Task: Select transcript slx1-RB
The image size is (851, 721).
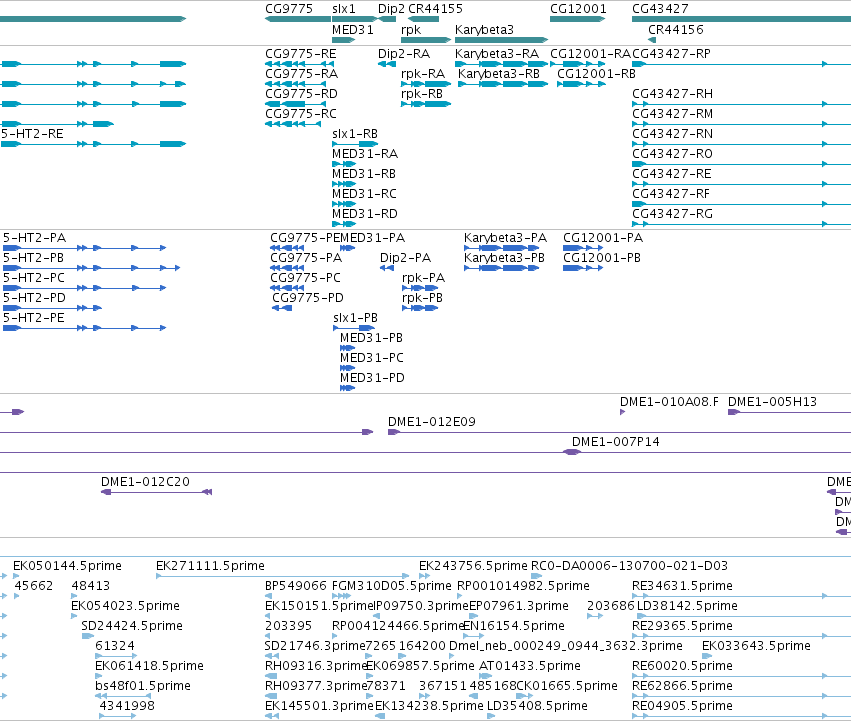Action: [x=355, y=134]
